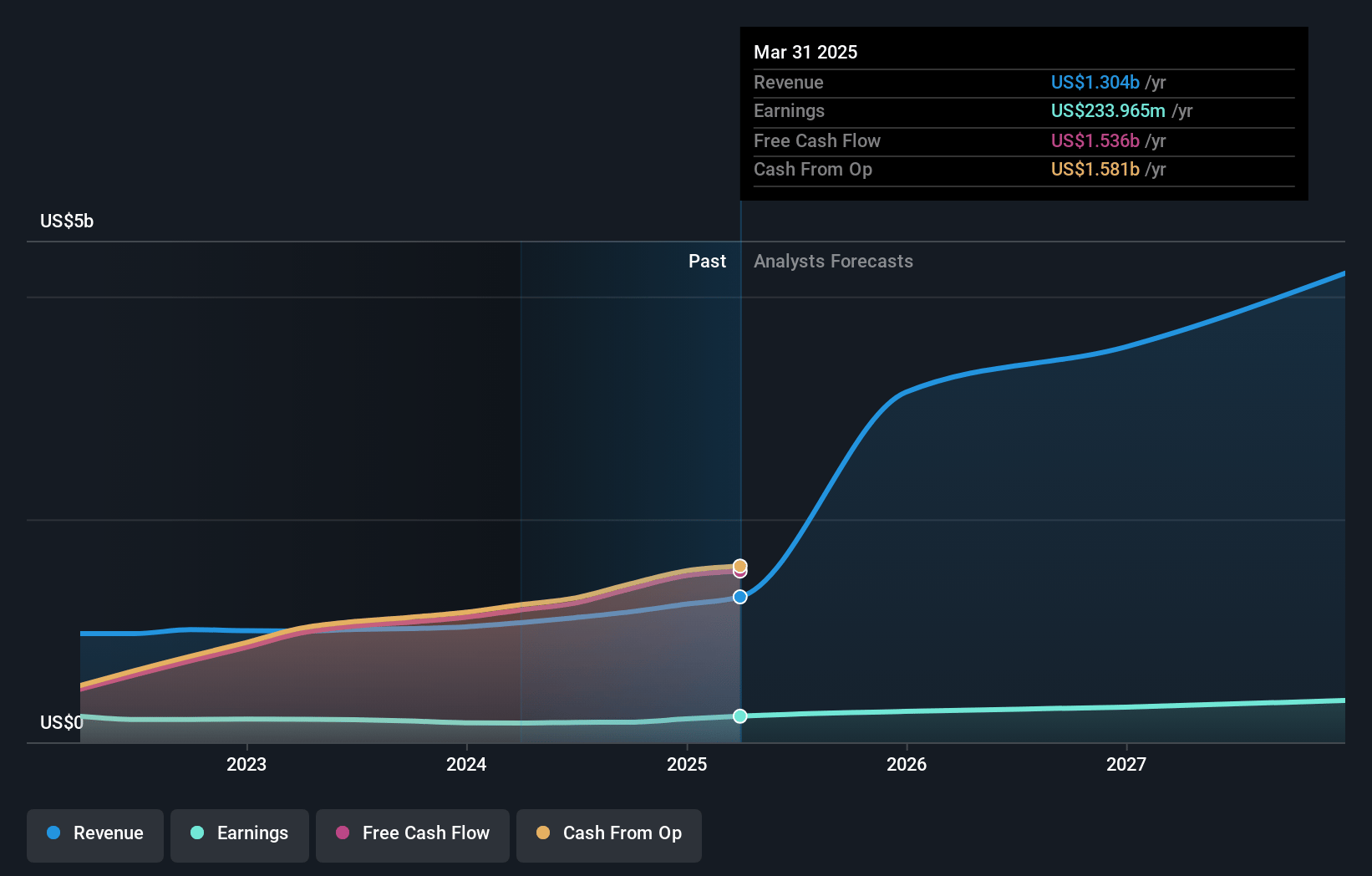This screenshot has width=1372, height=876.
Task: Click the Cash From Op row label in tooltip
Action: 813,170
